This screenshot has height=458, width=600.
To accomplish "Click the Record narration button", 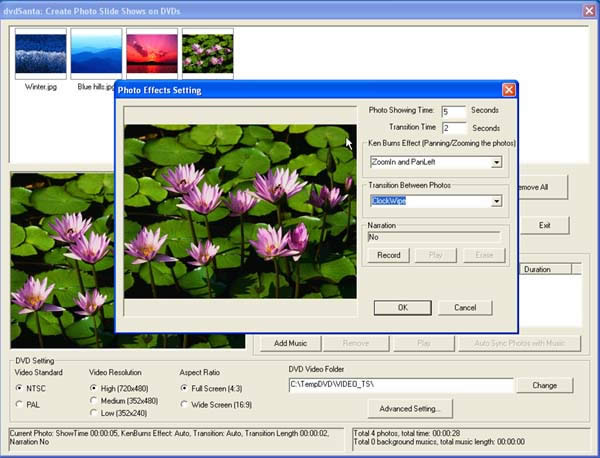I will pyautogui.click(x=388, y=255).
